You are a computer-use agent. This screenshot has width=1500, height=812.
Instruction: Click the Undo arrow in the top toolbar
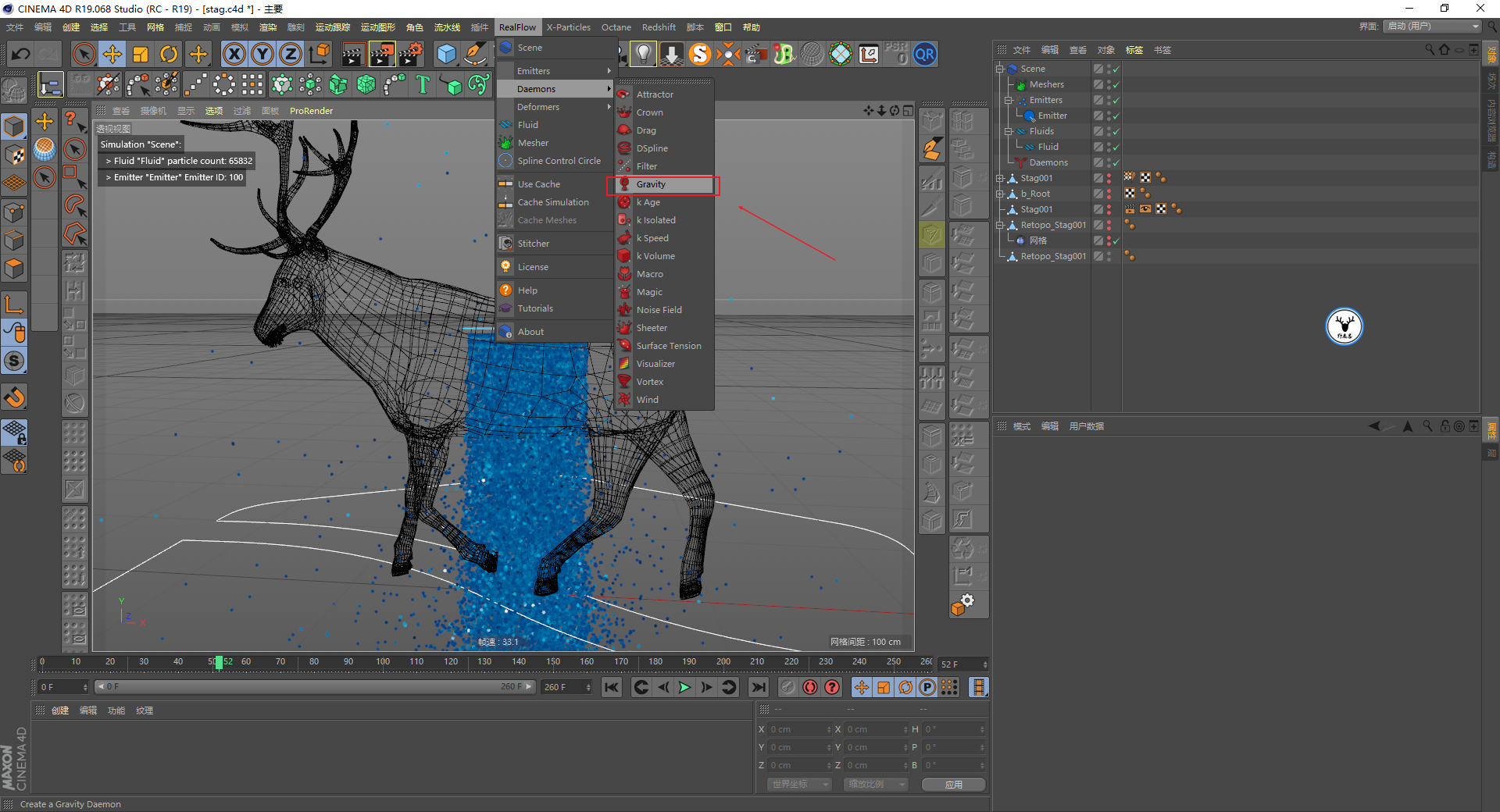click(21, 55)
